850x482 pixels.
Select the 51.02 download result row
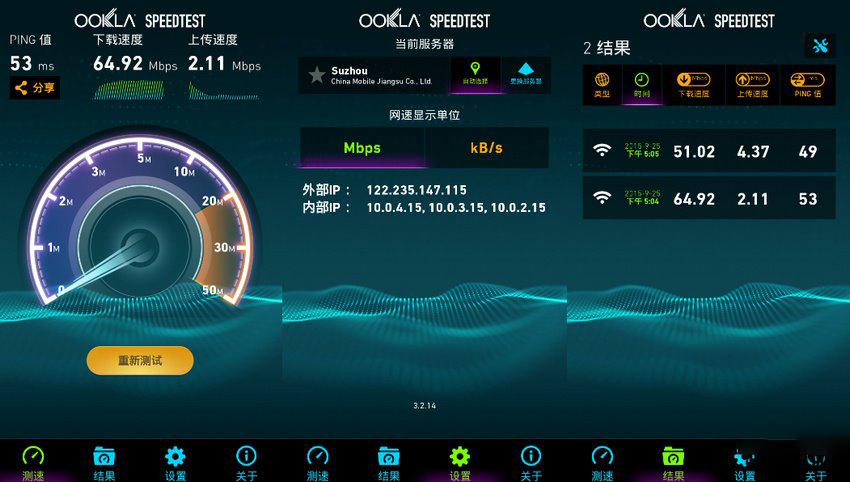click(709, 151)
